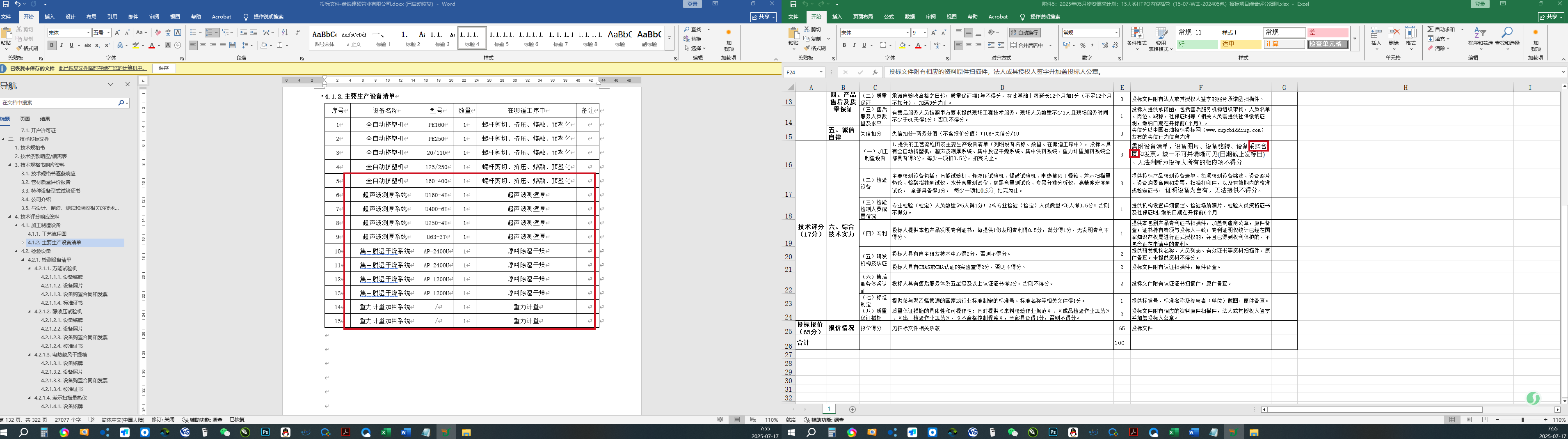Click the magnifier in Word's navigation search box
Screen dimensions: 1568x439
121,103
